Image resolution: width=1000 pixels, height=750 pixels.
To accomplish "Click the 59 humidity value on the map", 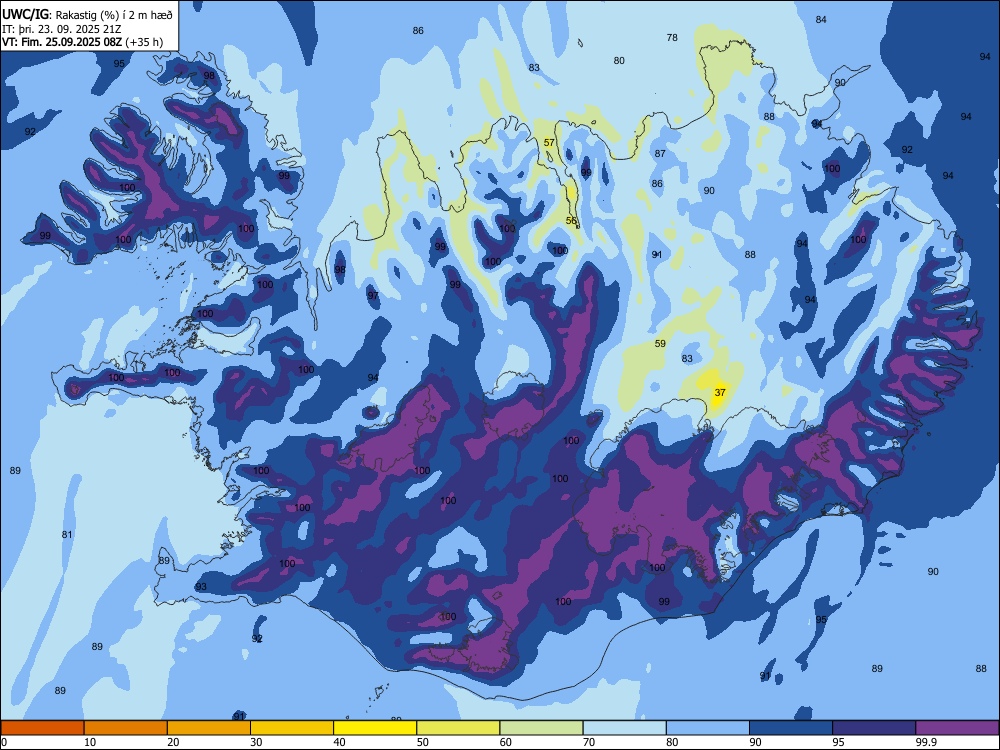I will click(x=660, y=343).
